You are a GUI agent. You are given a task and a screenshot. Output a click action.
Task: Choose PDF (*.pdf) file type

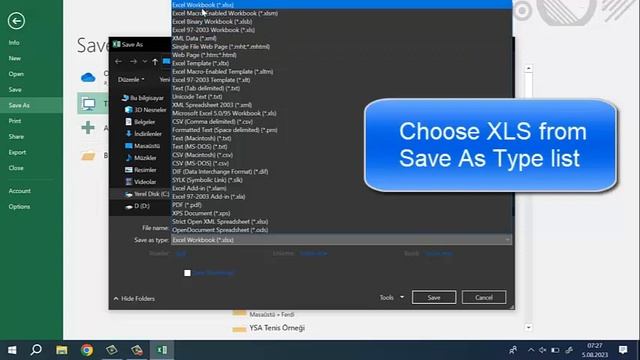pos(341,205)
